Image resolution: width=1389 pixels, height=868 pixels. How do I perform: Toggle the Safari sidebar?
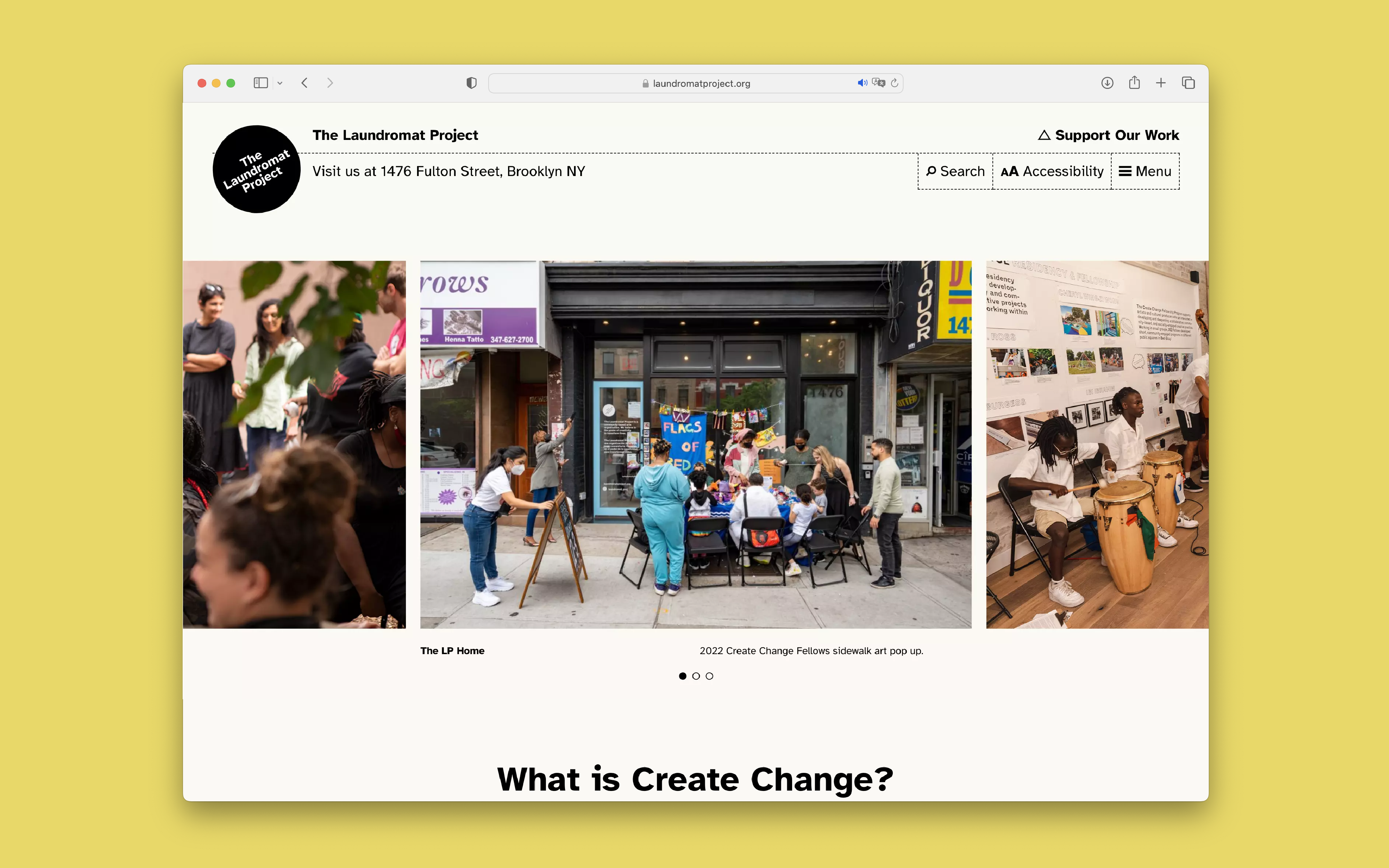click(x=260, y=83)
